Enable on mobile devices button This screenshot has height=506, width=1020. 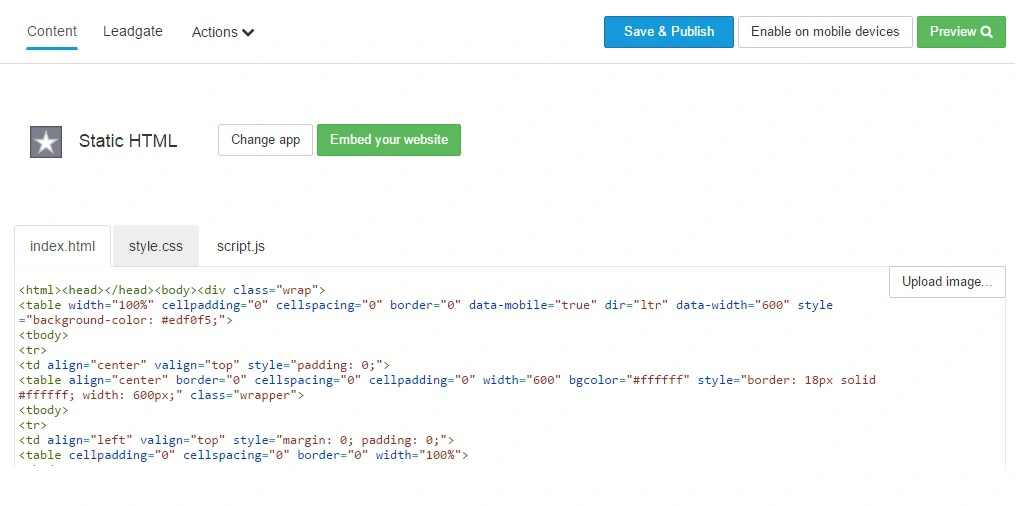[825, 32]
